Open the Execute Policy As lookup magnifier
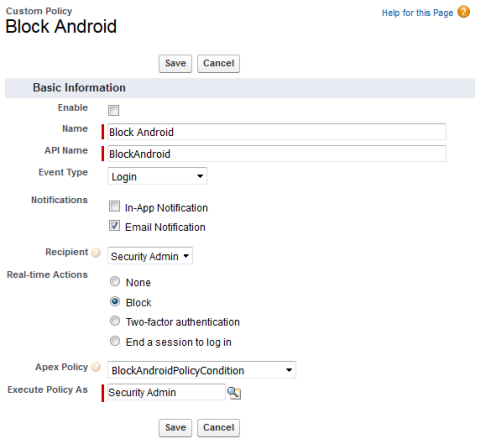Viewport: 480px width, 442px height. coord(234,393)
